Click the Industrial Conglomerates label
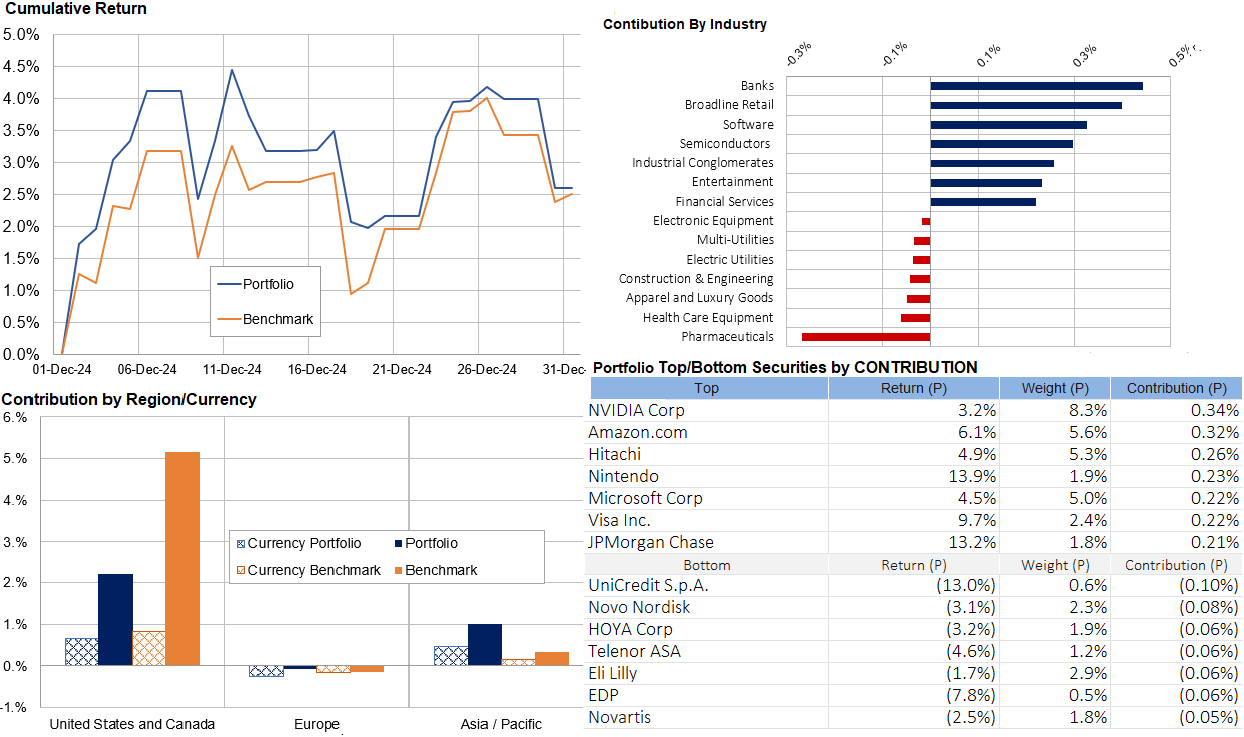This screenshot has height=737, width=1244. click(x=703, y=162)
